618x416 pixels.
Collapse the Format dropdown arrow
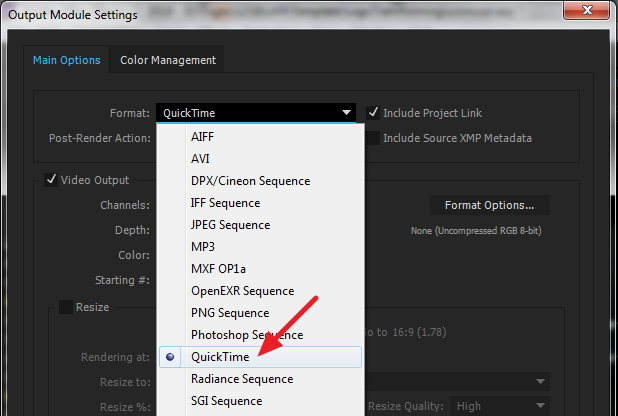(x=346, y=113)
